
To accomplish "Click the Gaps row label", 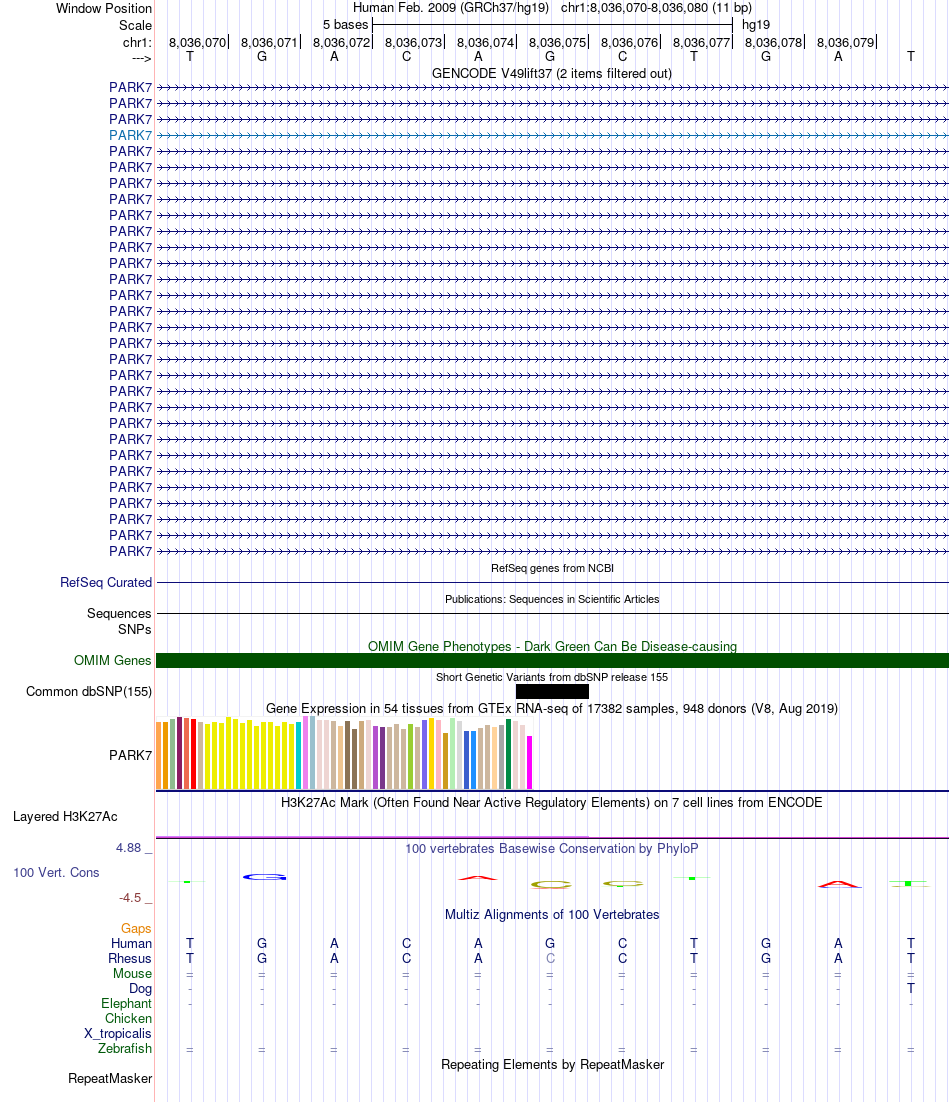I will tap(136, 928).
